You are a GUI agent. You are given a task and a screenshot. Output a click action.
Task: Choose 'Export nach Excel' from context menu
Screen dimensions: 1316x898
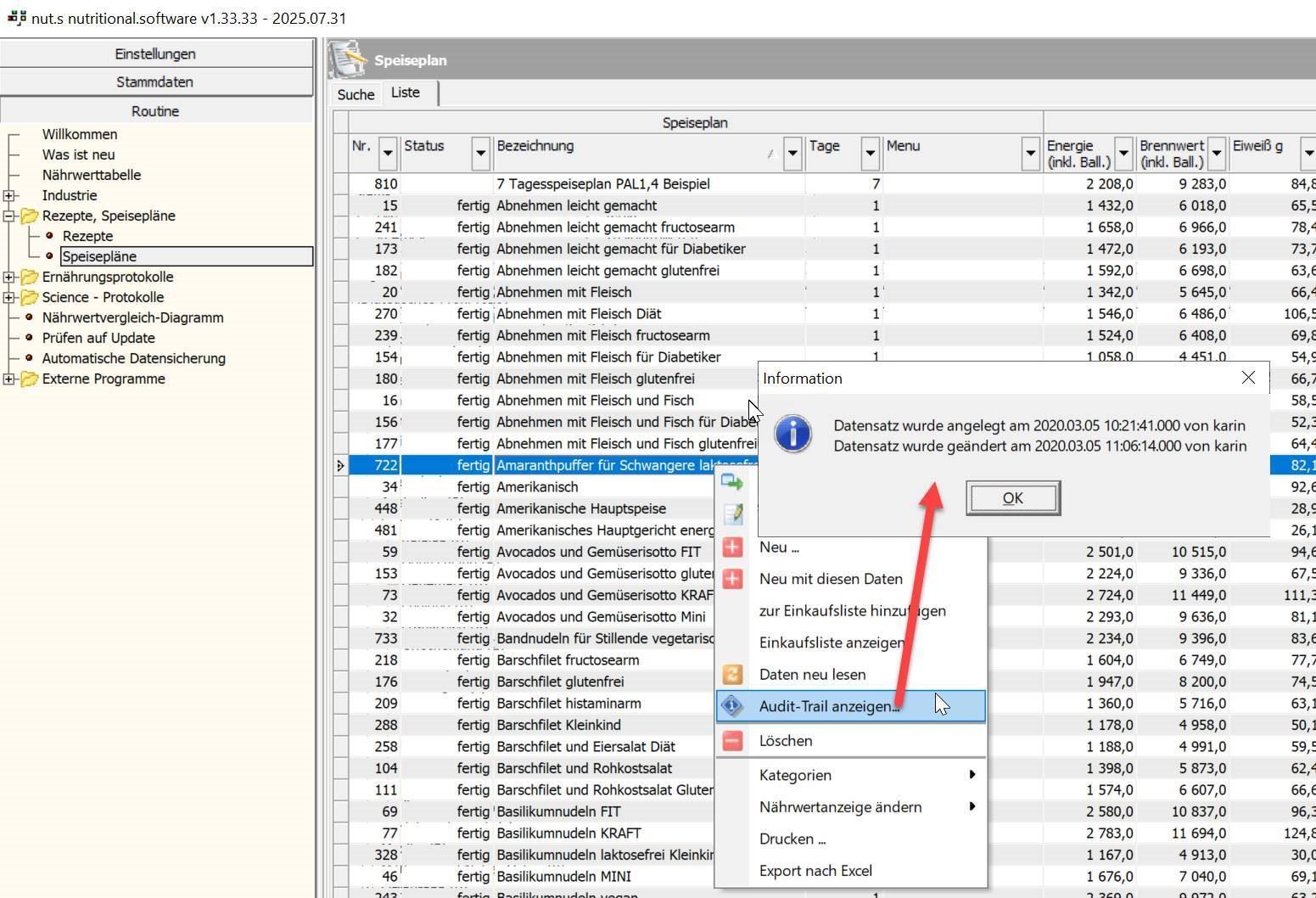pyautogui.click(x=815, y=871)
